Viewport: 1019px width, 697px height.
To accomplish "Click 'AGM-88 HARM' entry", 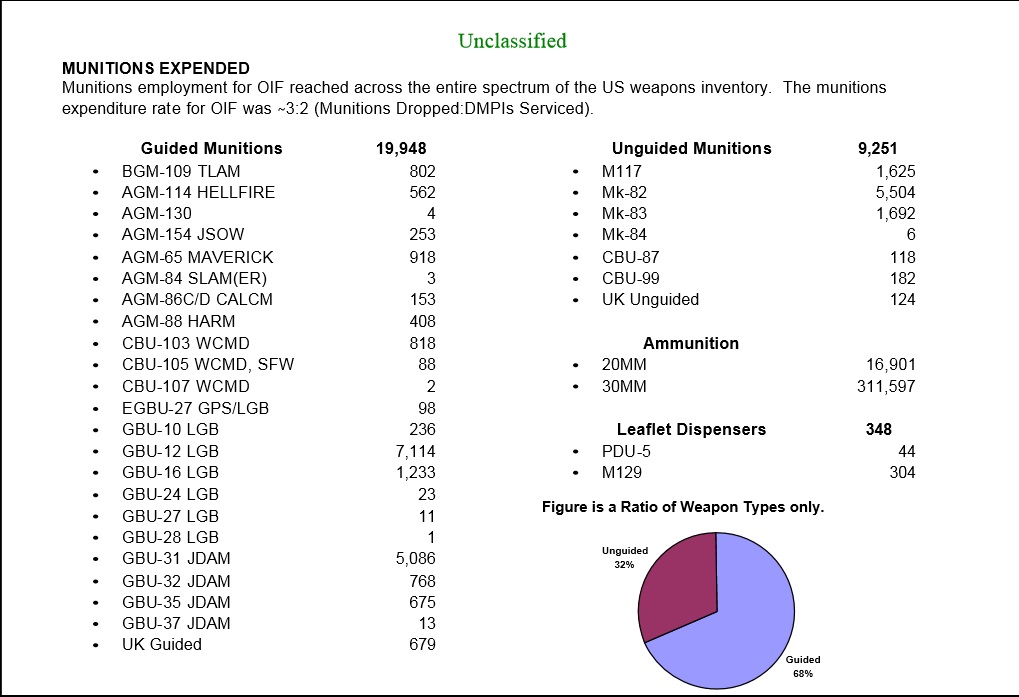I will [178, 322].
